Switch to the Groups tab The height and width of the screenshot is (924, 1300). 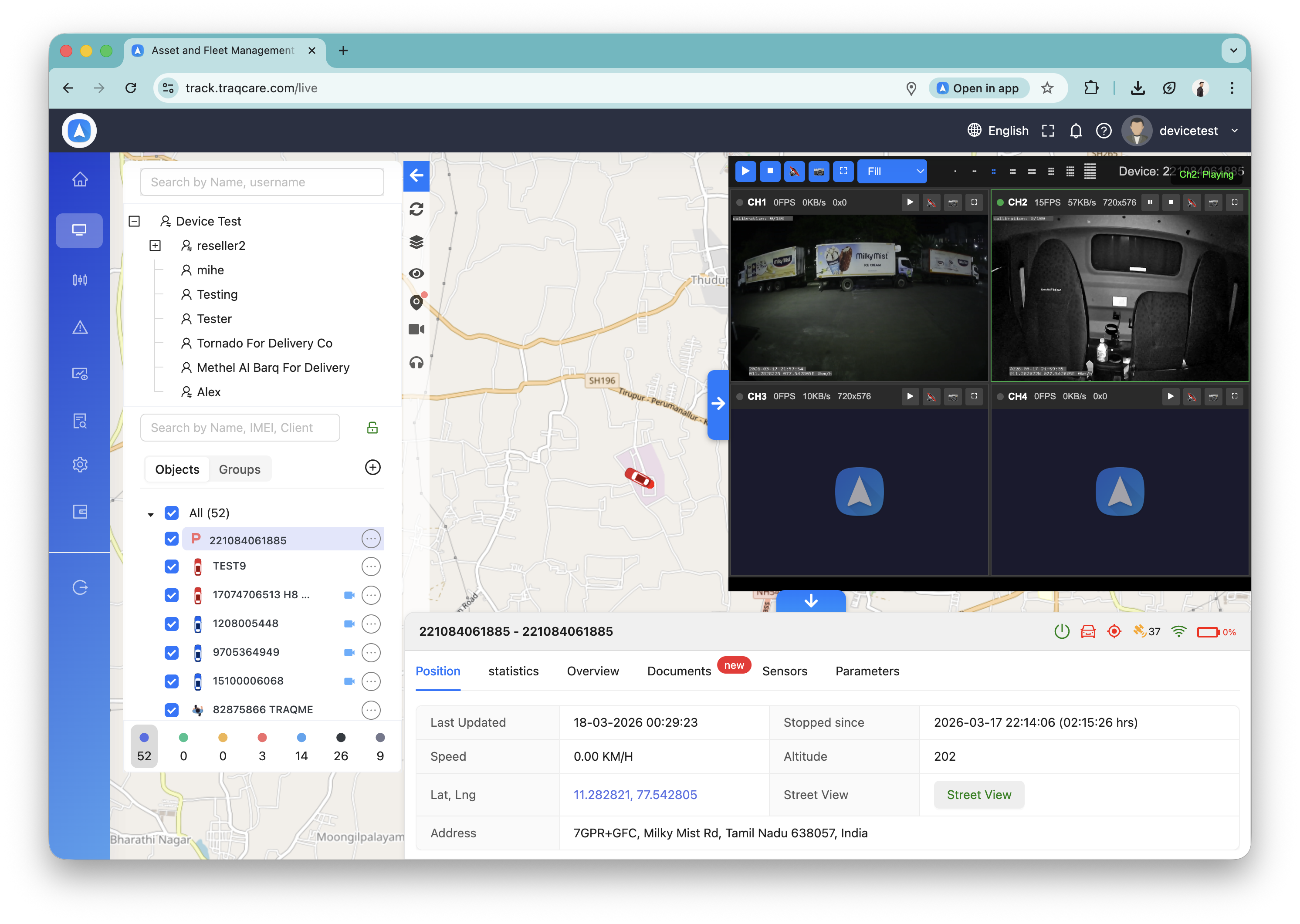[240, 469]
